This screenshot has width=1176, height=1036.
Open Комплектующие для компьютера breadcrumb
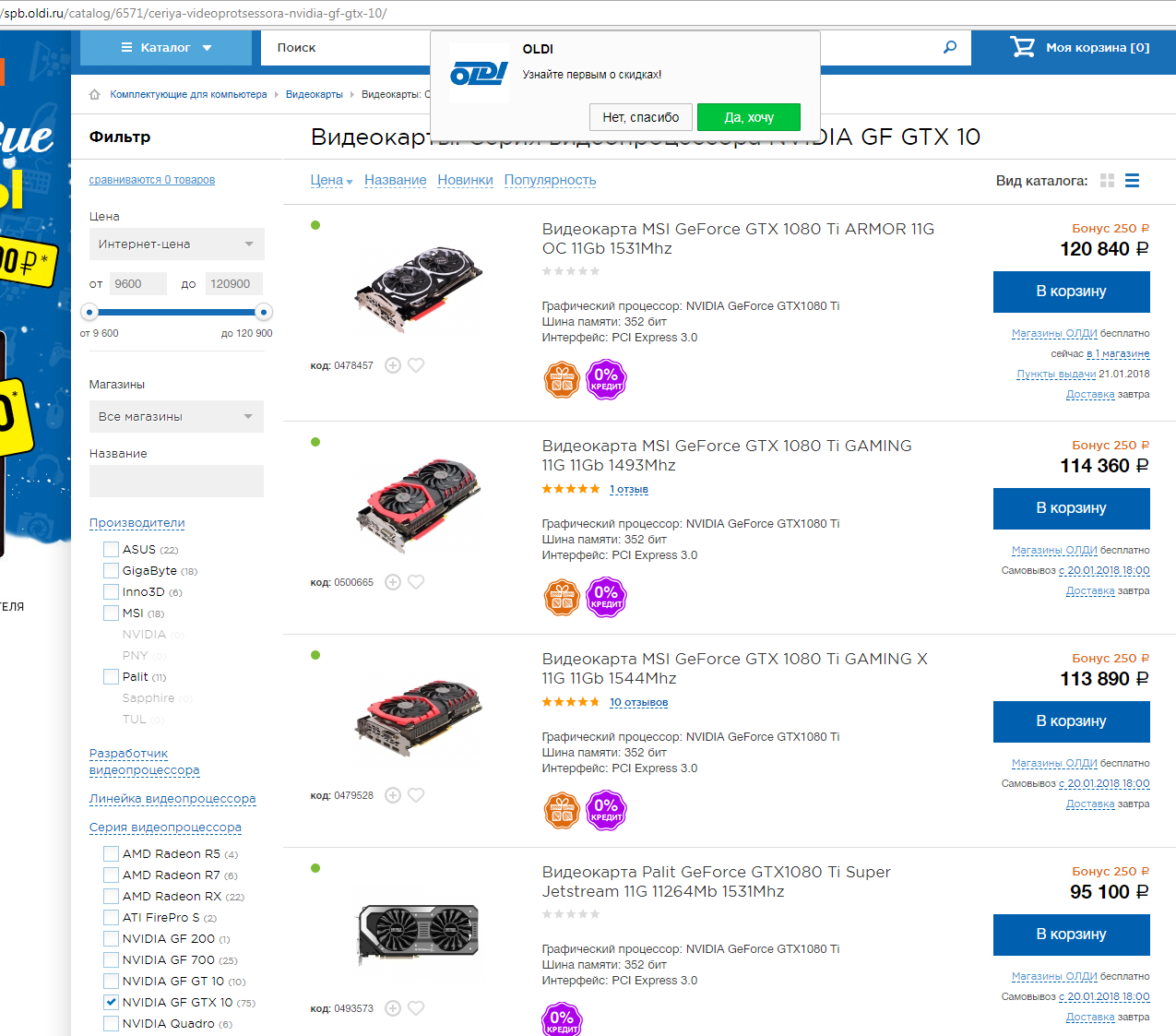[188, 94]
